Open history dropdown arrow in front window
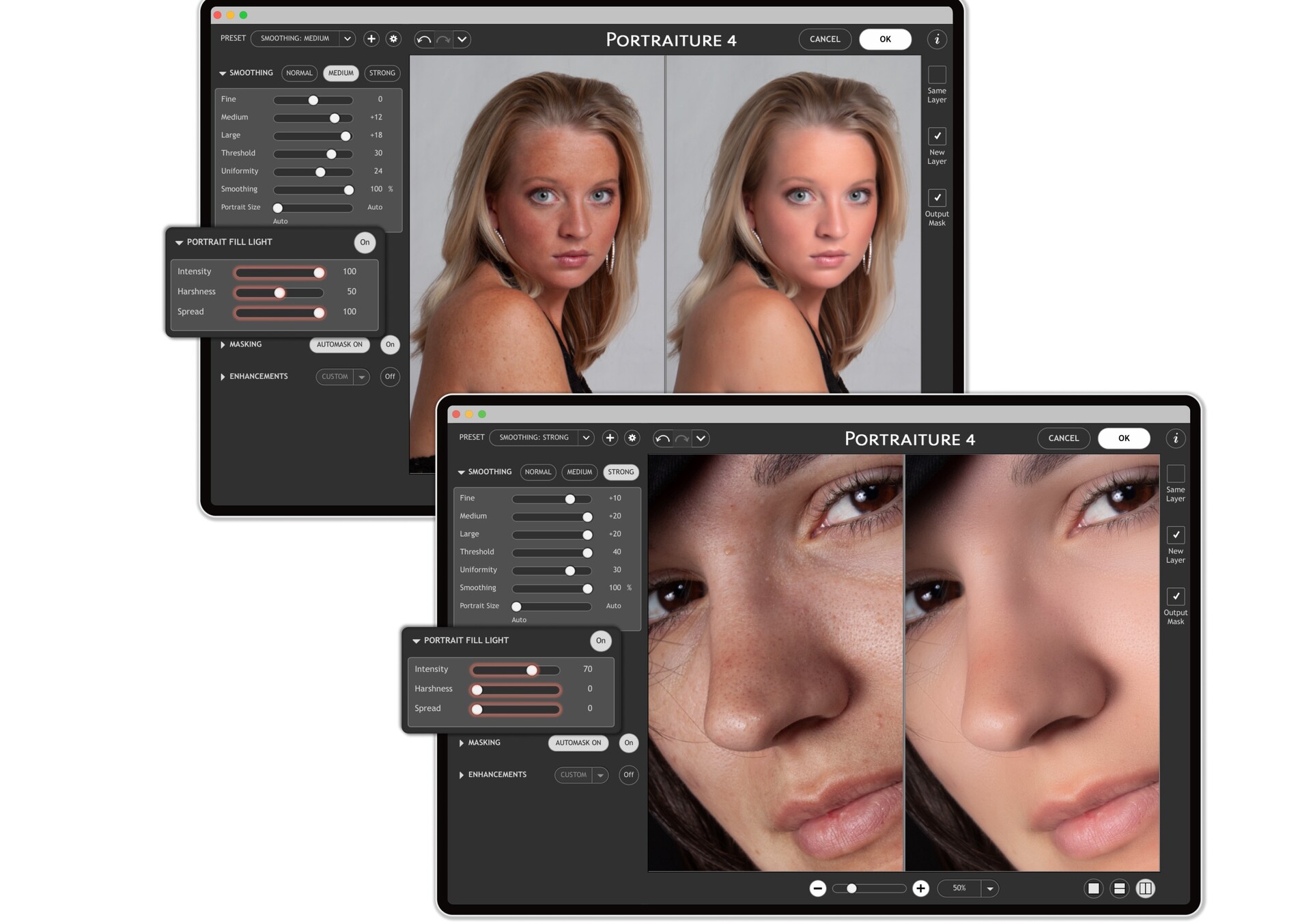The width and height of the screenshot is (1311, 924). pos(701,438)
